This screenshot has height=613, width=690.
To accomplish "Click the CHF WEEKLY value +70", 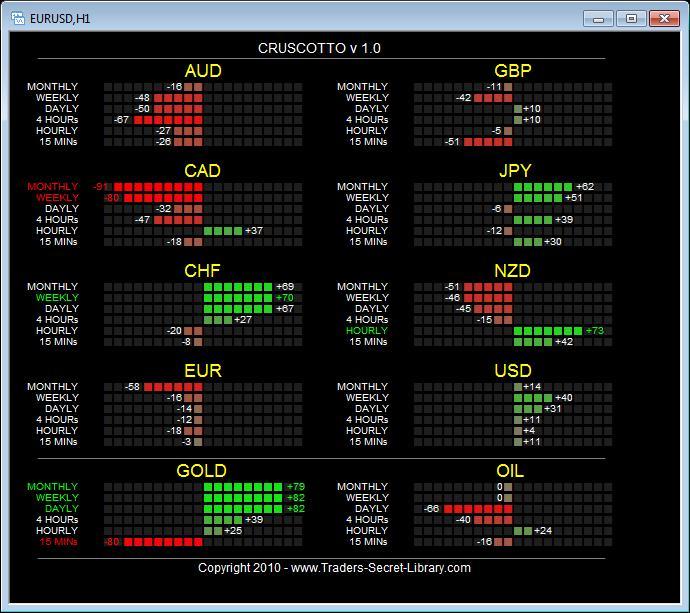I will 285,297.
